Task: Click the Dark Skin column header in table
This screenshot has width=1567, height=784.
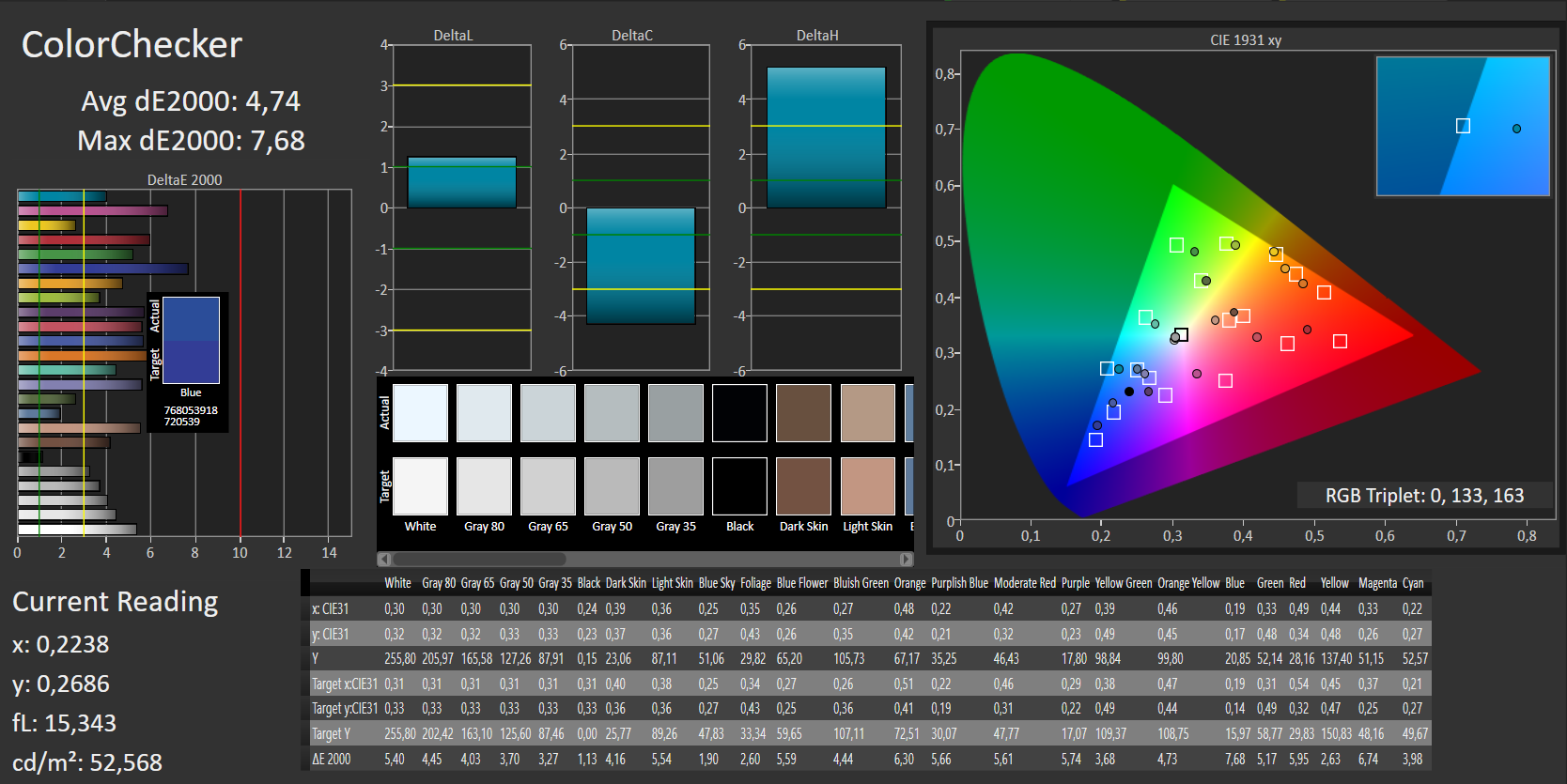Action: click(626, 583)
